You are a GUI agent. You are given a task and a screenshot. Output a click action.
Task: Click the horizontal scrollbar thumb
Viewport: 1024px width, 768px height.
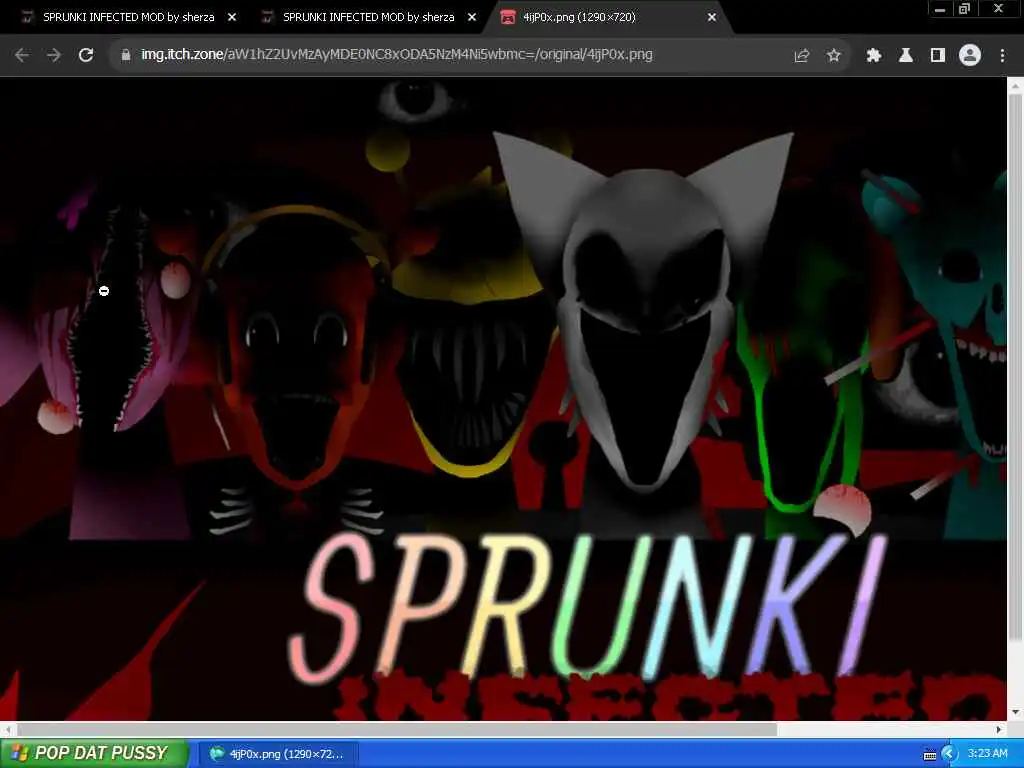click(396, 729)
